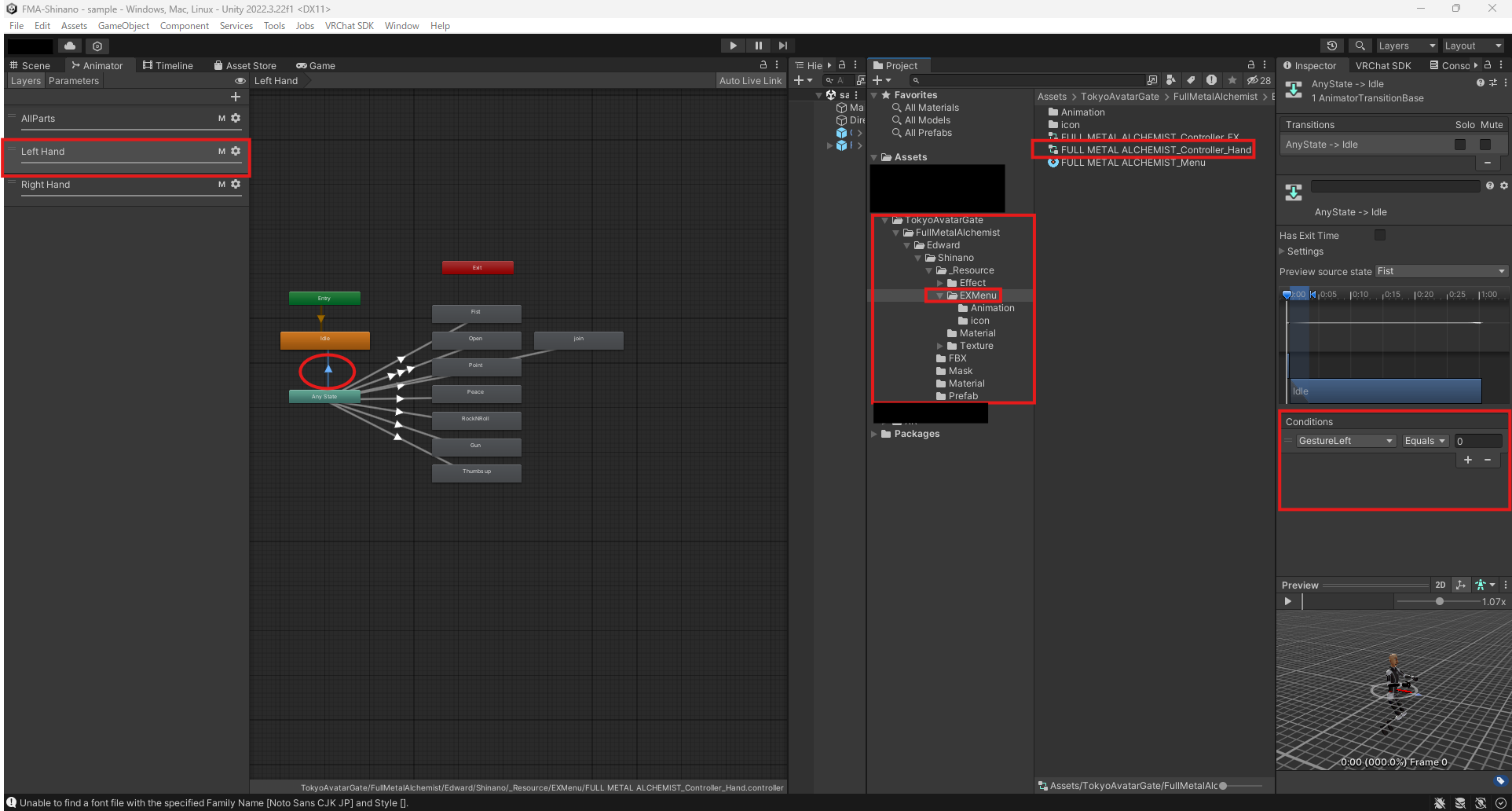Click the global search magnifier icon
1512x811 pixels.
click(x=1360, y=46)
